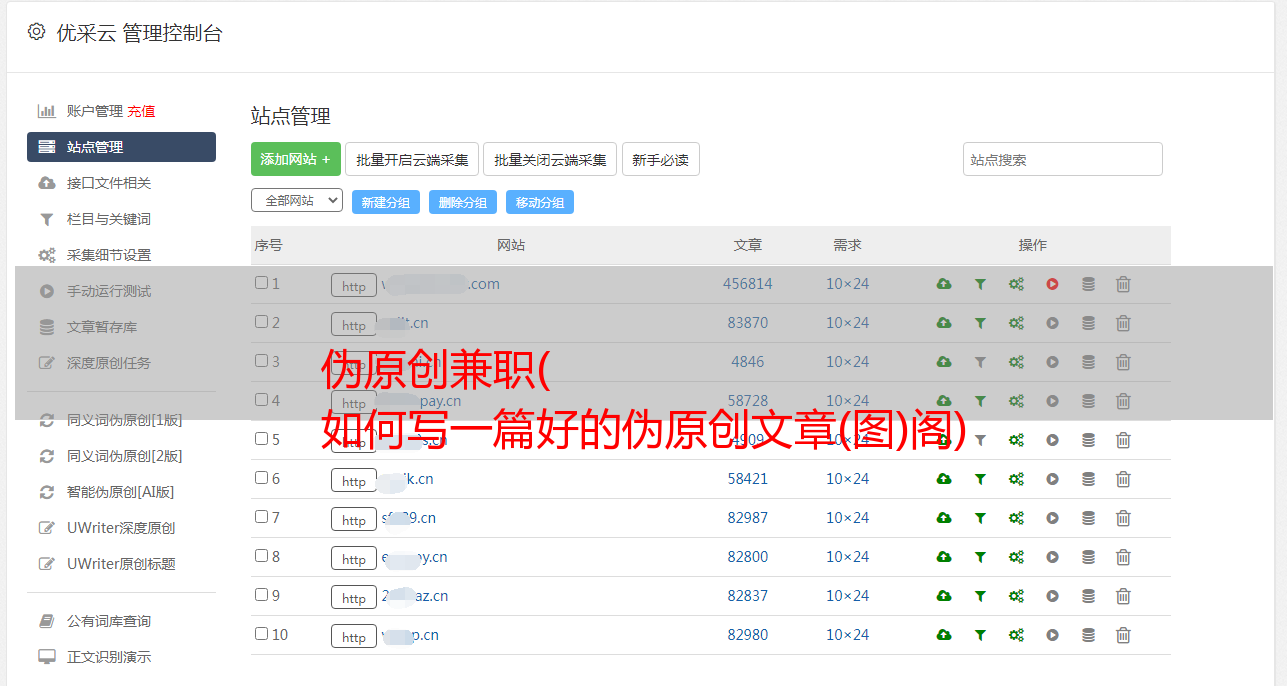Click the cloud upload icon in row 2
This screenshot has width=1287, height=686.
pos(944,323)
